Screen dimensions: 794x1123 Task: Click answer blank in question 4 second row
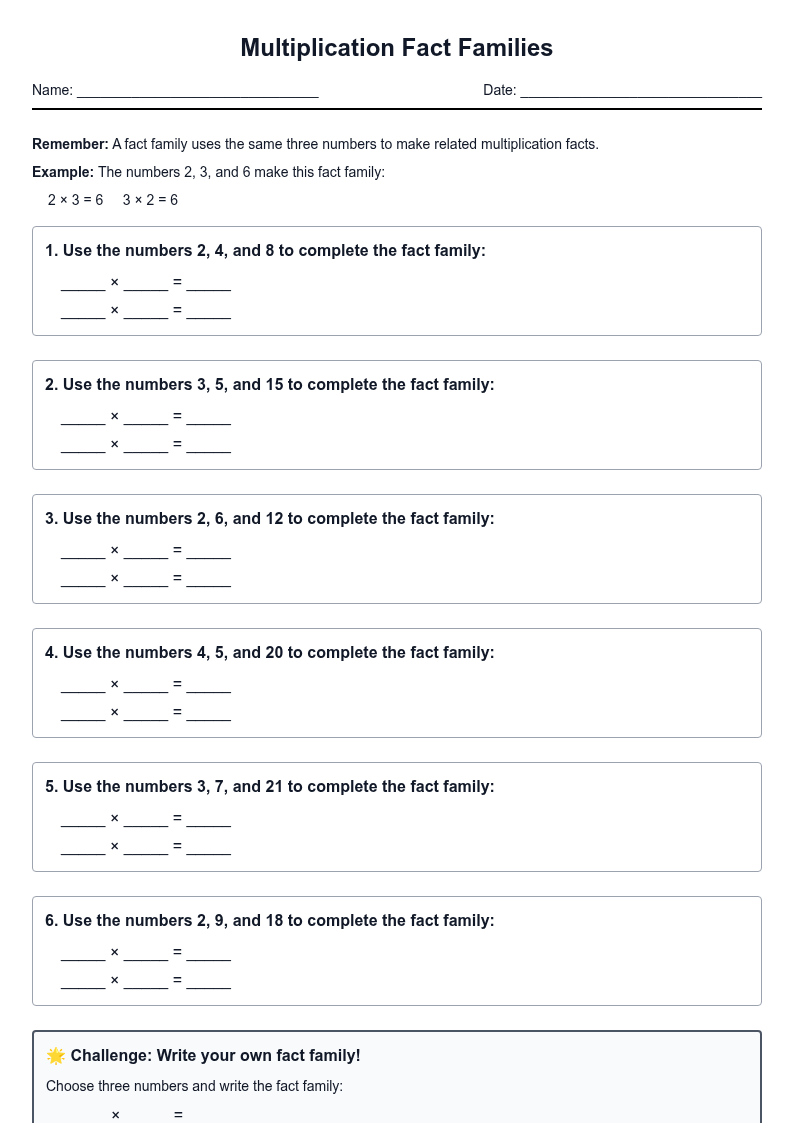208,713
